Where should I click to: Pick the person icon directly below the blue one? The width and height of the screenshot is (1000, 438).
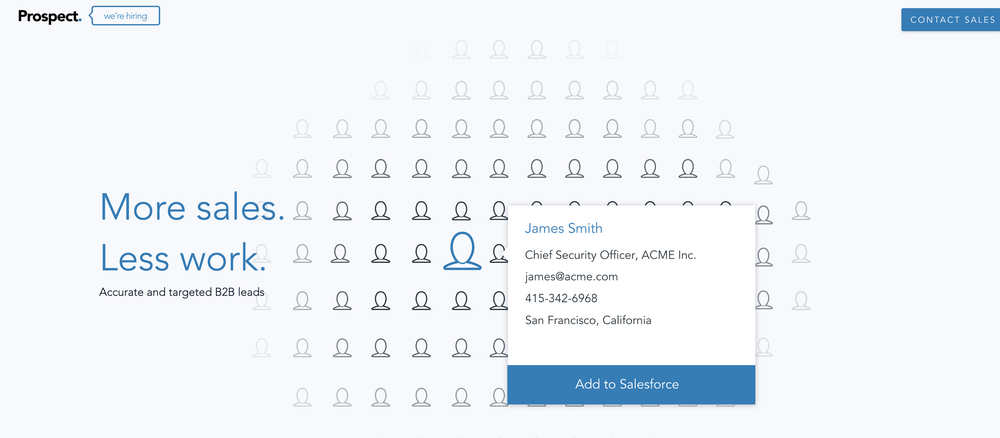click(461, 300)
